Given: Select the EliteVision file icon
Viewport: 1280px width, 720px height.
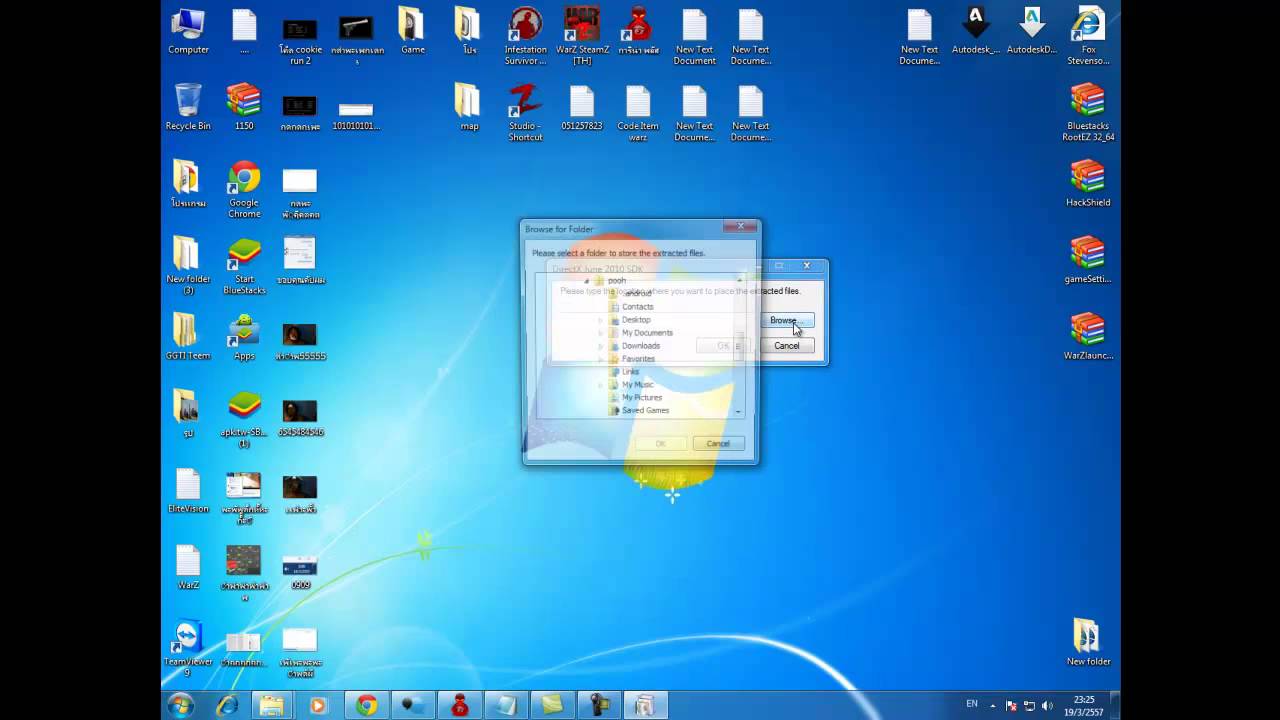Looking at the screenshot, I should coord(188,491).
